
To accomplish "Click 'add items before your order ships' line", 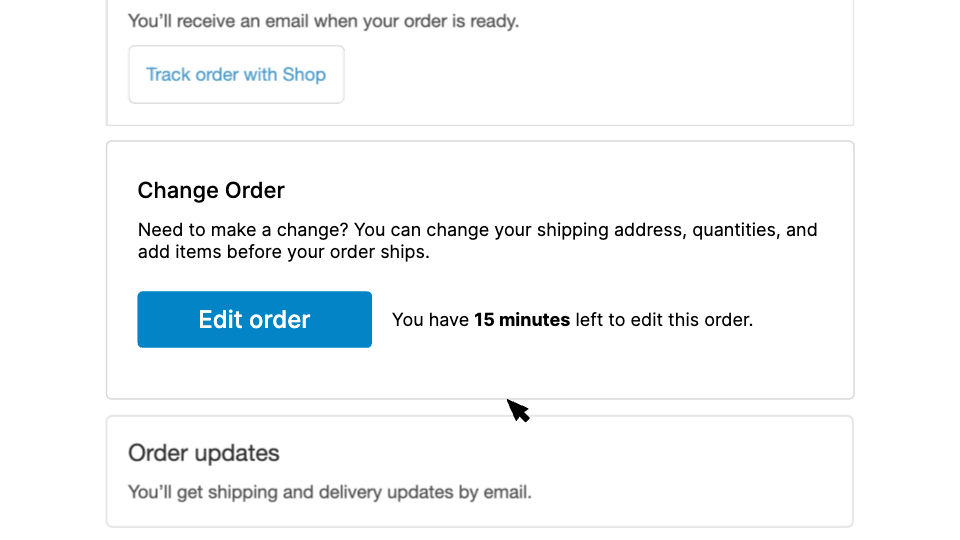I will pos(283,252).
